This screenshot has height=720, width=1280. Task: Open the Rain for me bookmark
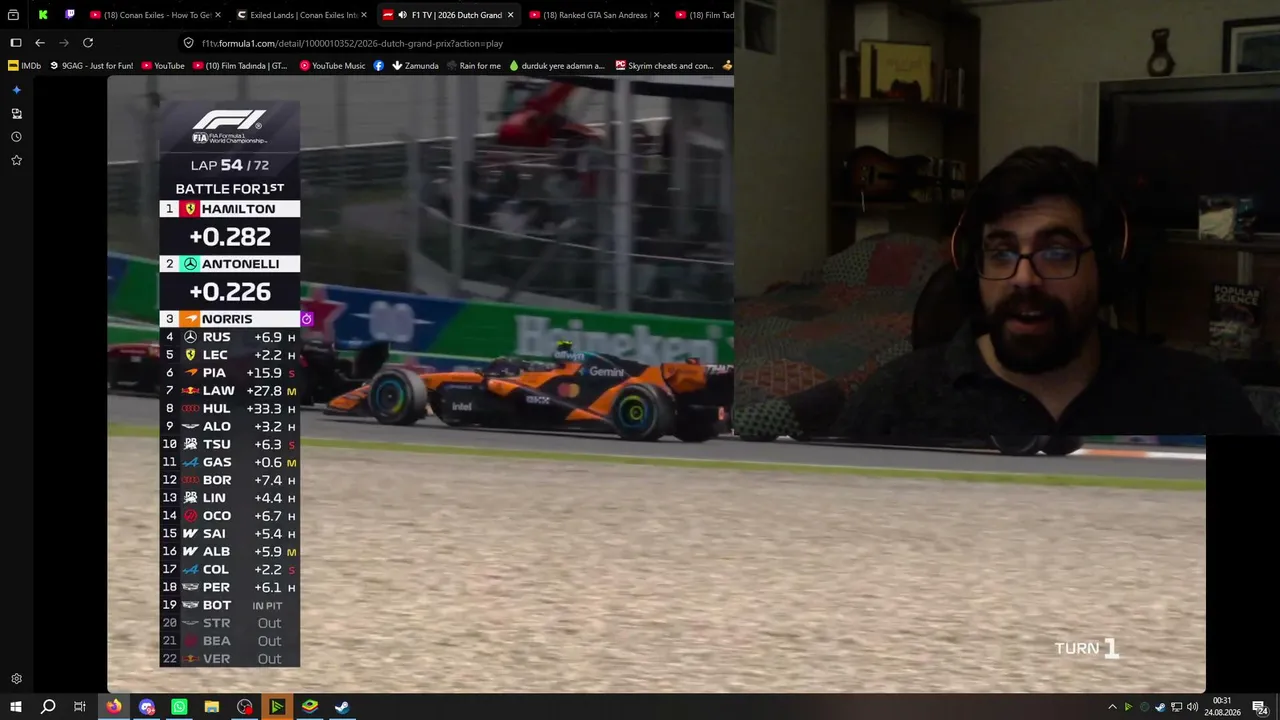coord(474,66)
